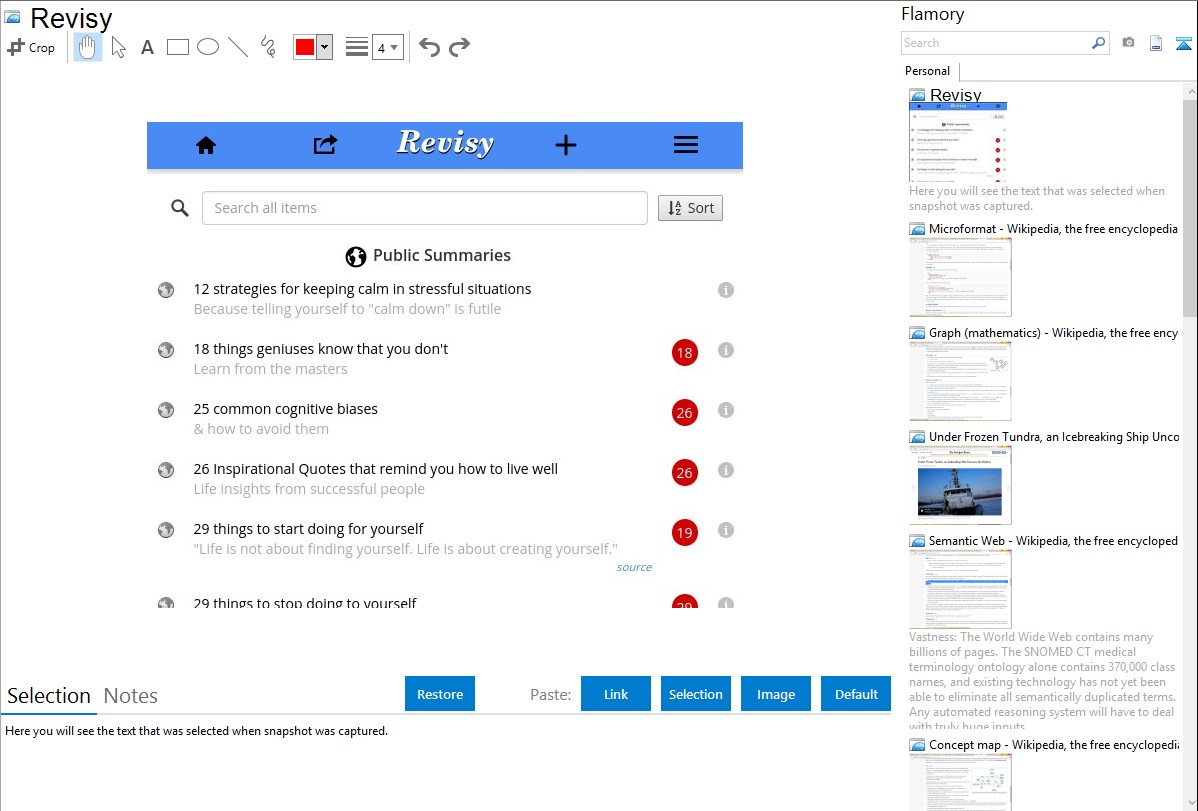Open the Revisy snapshot thumbnail

(958, 142)
